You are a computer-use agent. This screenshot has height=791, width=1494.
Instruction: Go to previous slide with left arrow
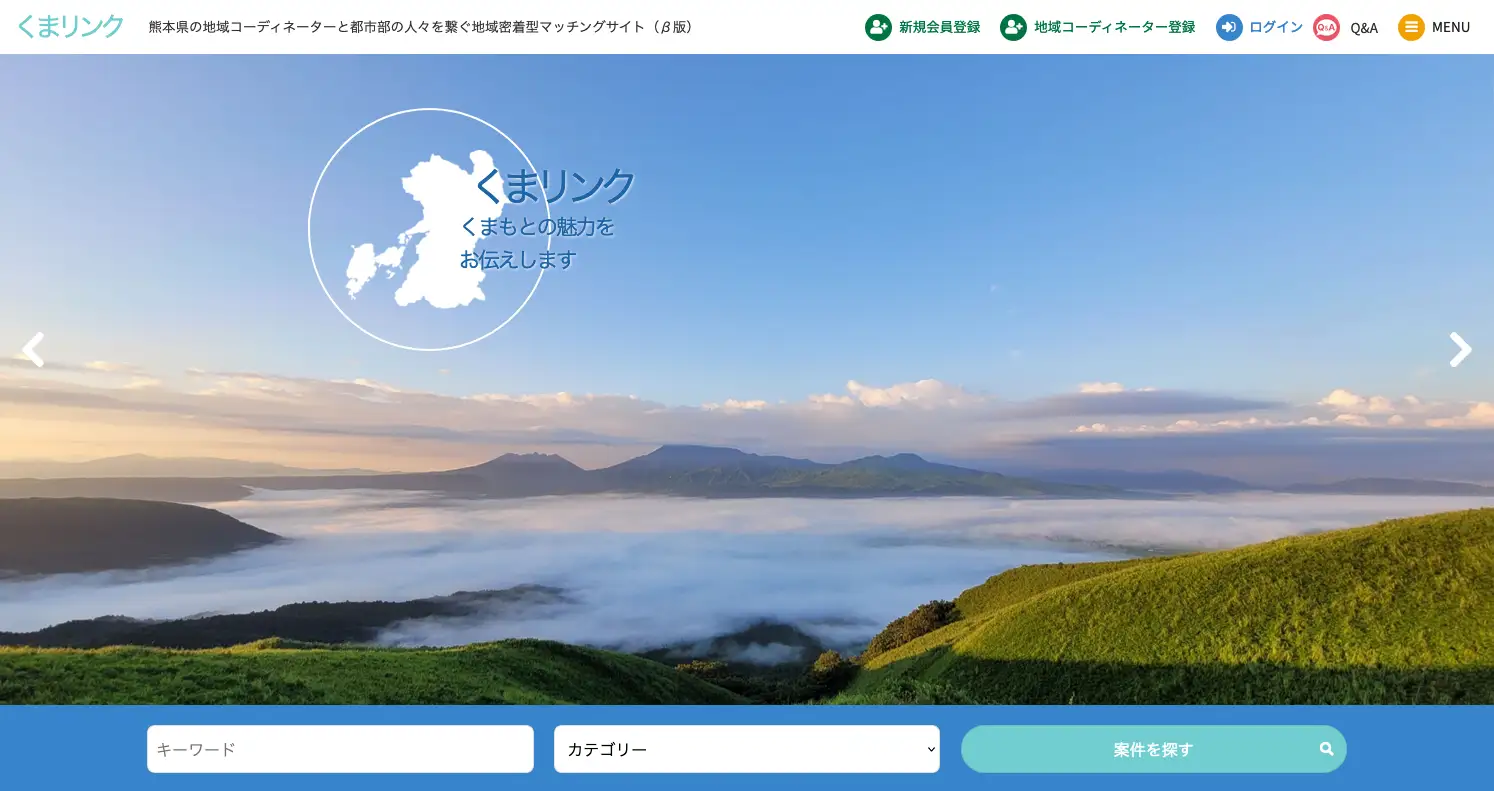(x=33, y=350)
